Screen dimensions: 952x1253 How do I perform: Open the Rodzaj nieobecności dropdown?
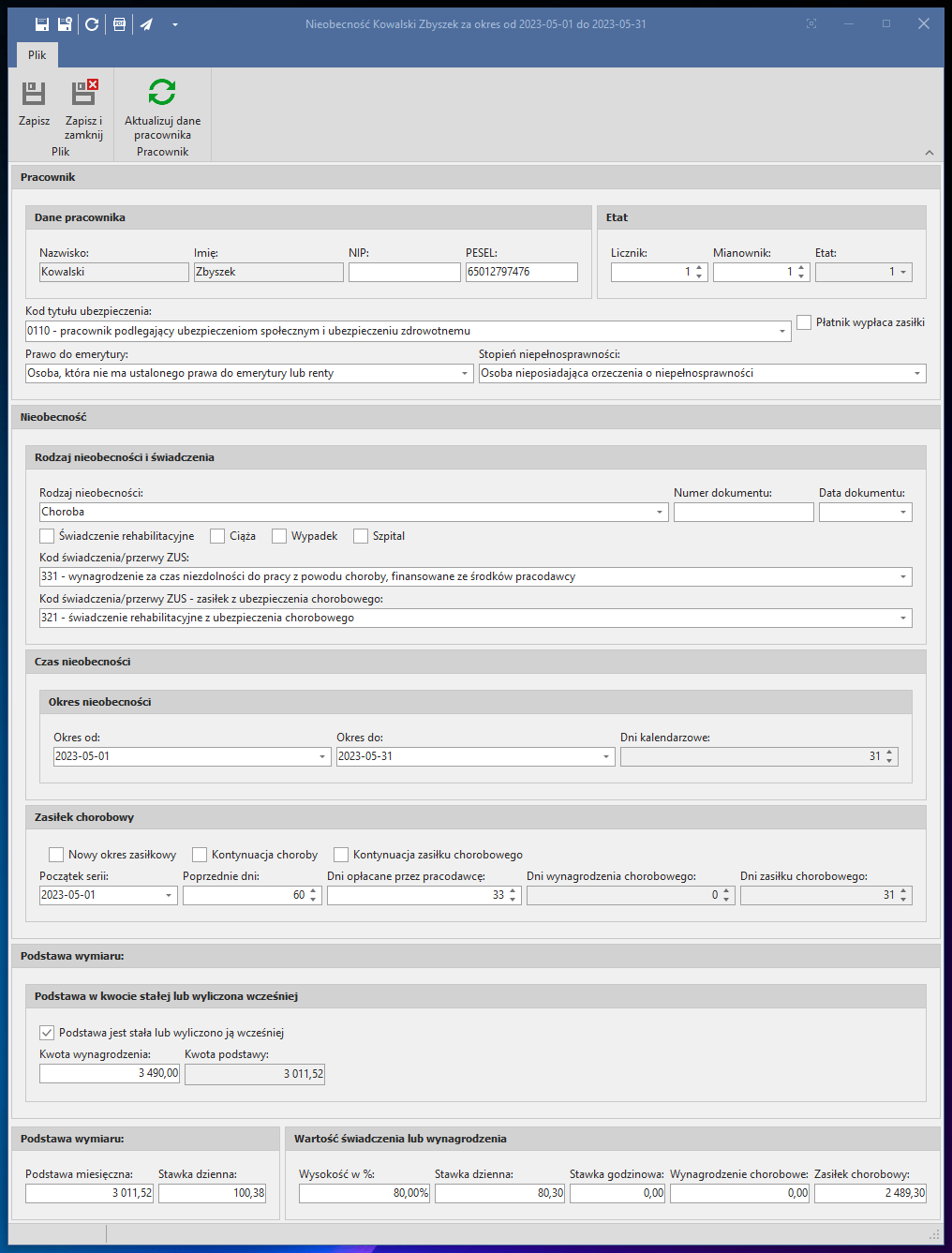pyautogui.click(x=660, y=513)
